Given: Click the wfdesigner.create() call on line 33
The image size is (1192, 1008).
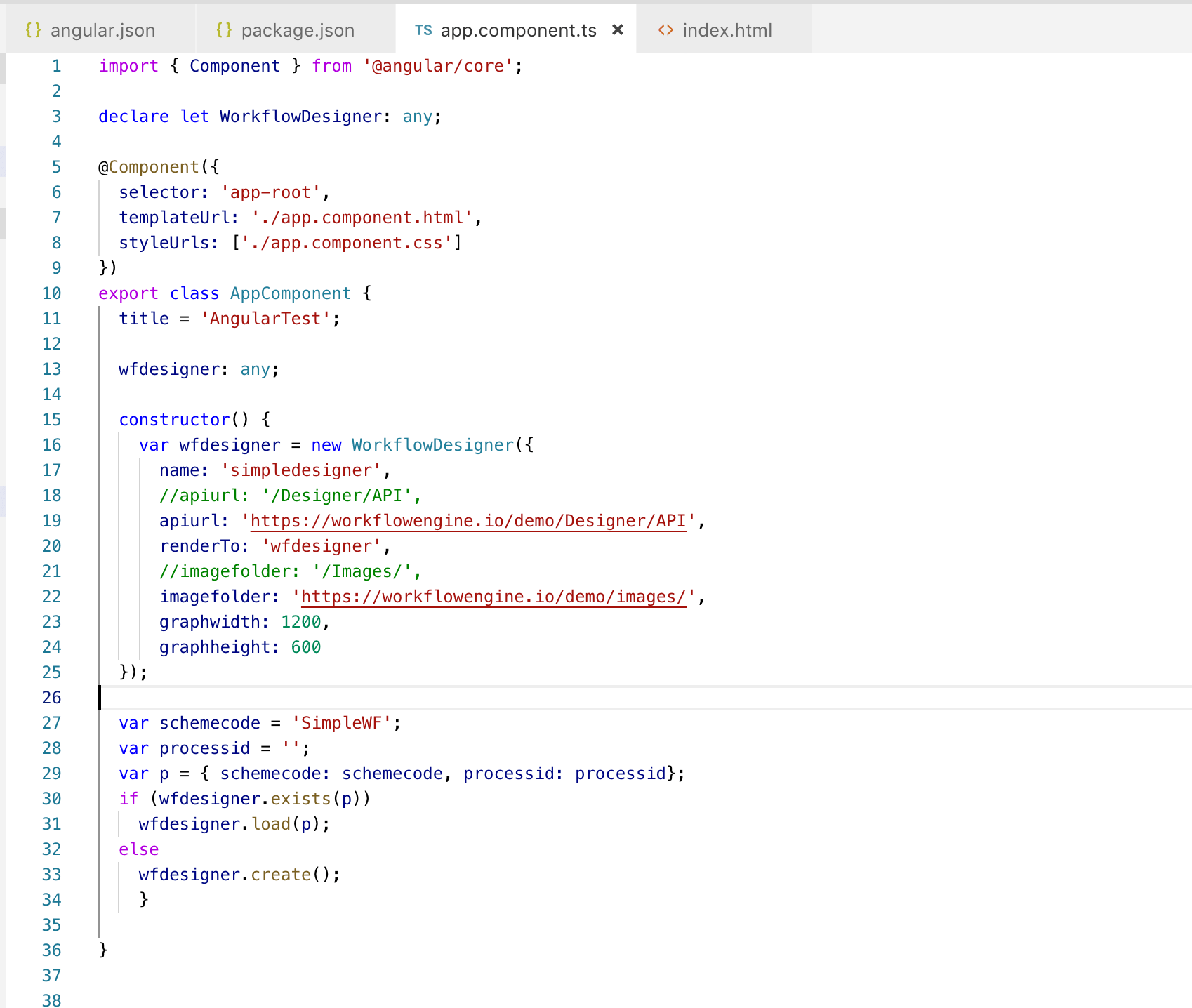Looking at the screenshot, I should coord(239,874).
